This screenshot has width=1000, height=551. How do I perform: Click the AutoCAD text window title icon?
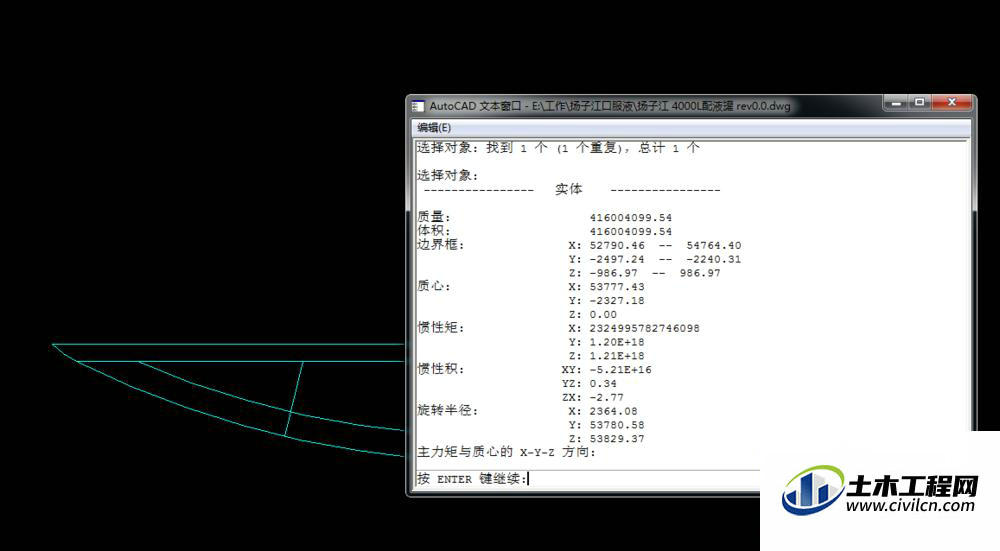[418, 106]
